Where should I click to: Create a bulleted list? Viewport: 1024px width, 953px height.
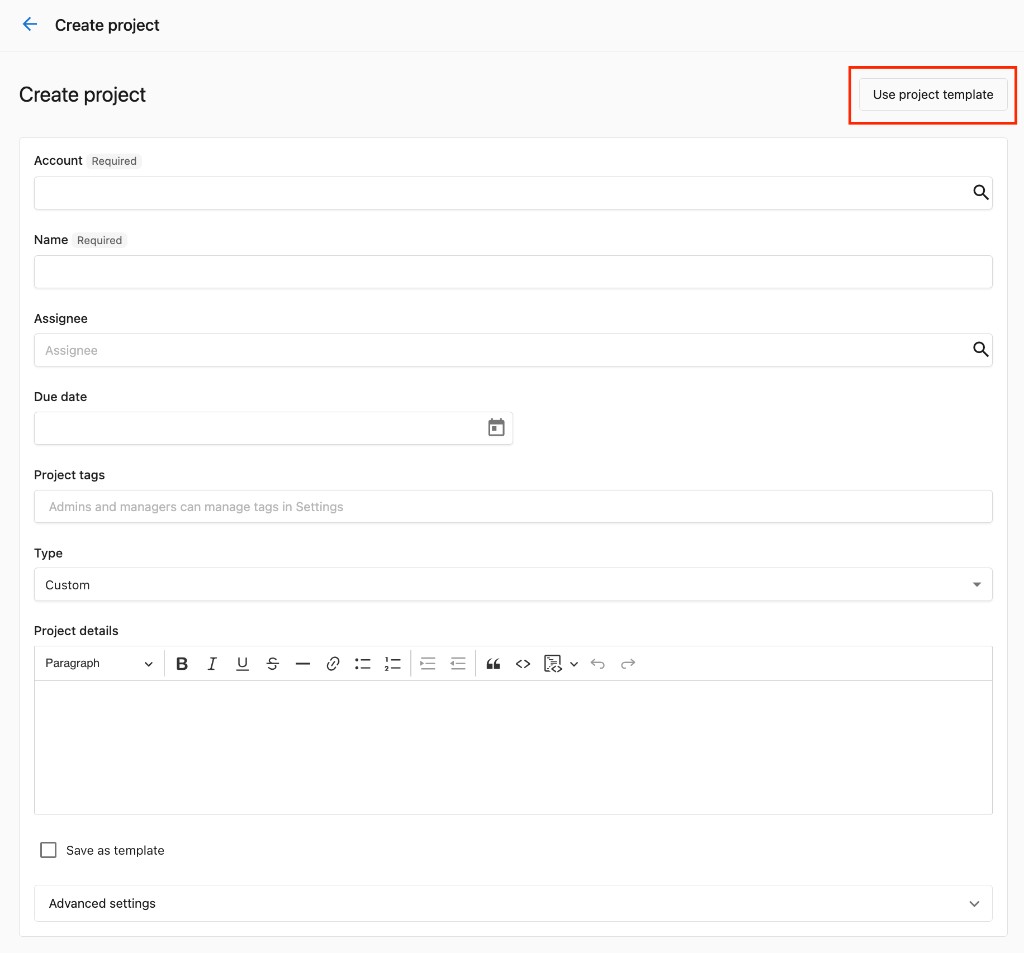(362, 664)
